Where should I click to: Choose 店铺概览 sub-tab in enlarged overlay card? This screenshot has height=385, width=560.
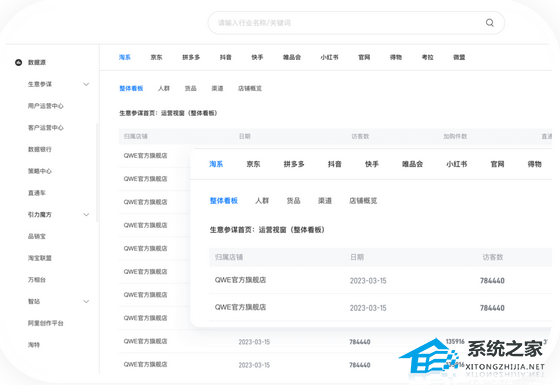pos(363,201)
